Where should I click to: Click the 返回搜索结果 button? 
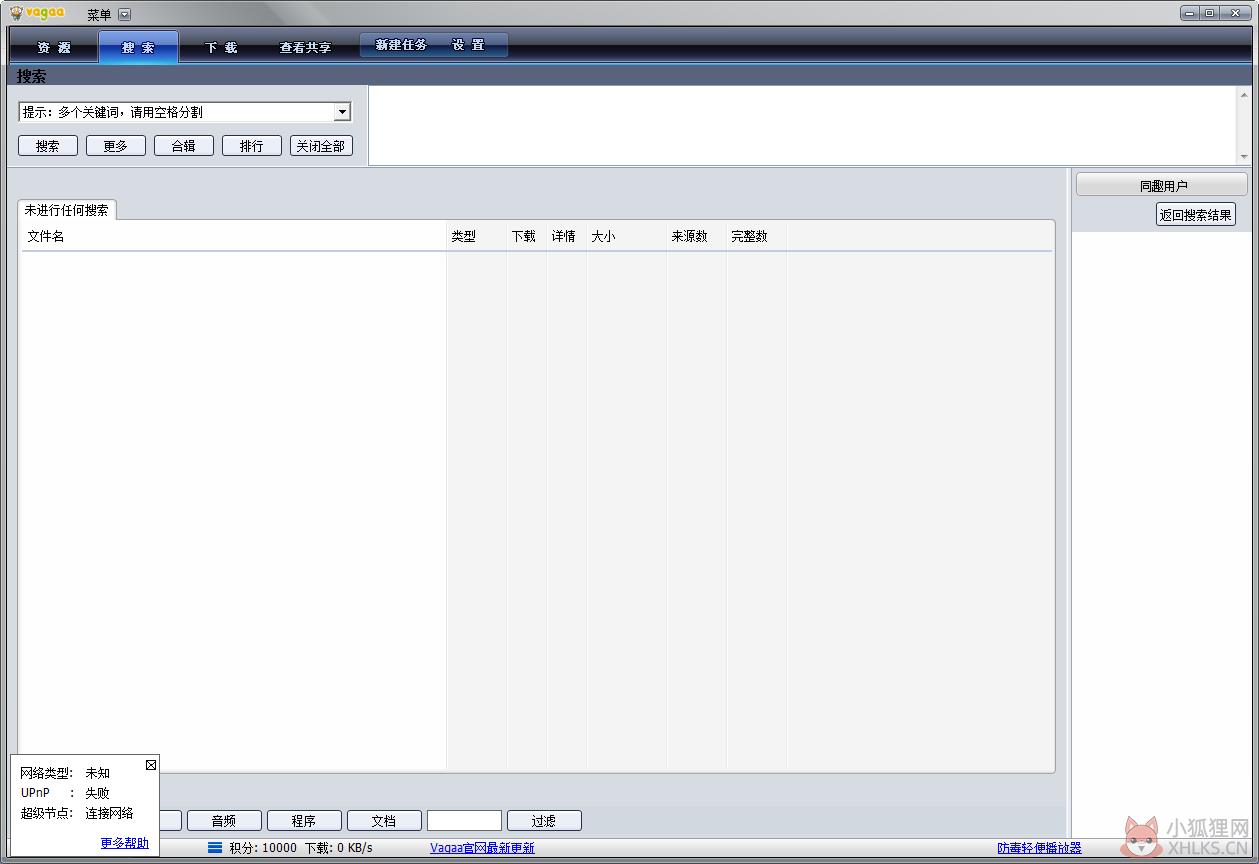click(x=1196, y=214)
